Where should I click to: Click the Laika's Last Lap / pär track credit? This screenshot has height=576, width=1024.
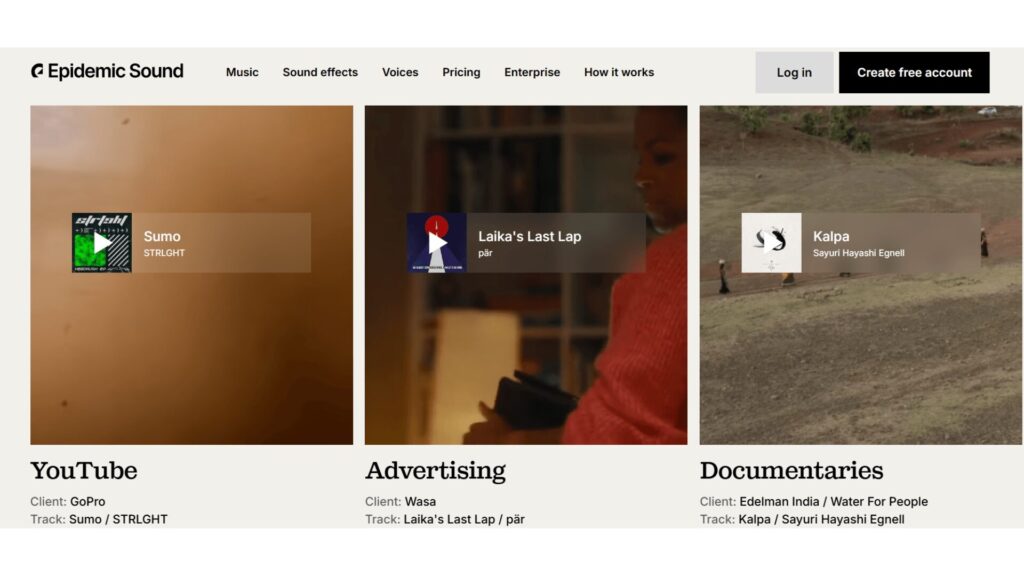coord(464,519)
